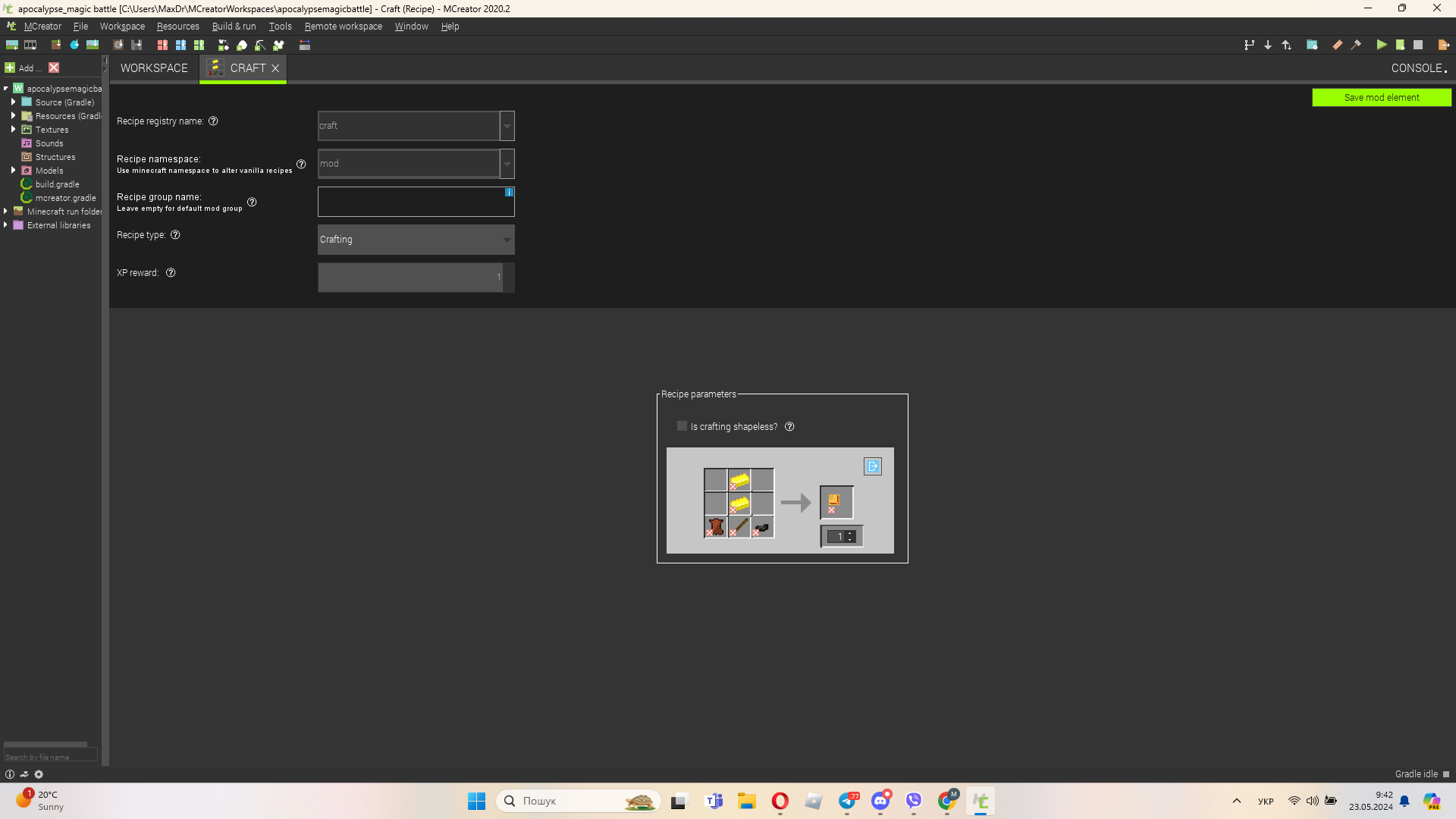Click the Build mod icon
The image size is (1456, 819).
1357,45
